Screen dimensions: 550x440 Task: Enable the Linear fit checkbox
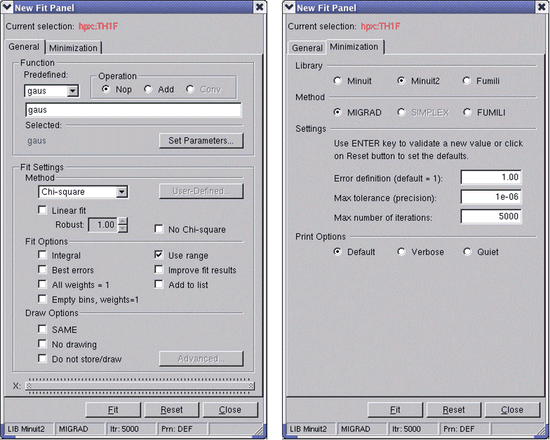click(42, 210)
